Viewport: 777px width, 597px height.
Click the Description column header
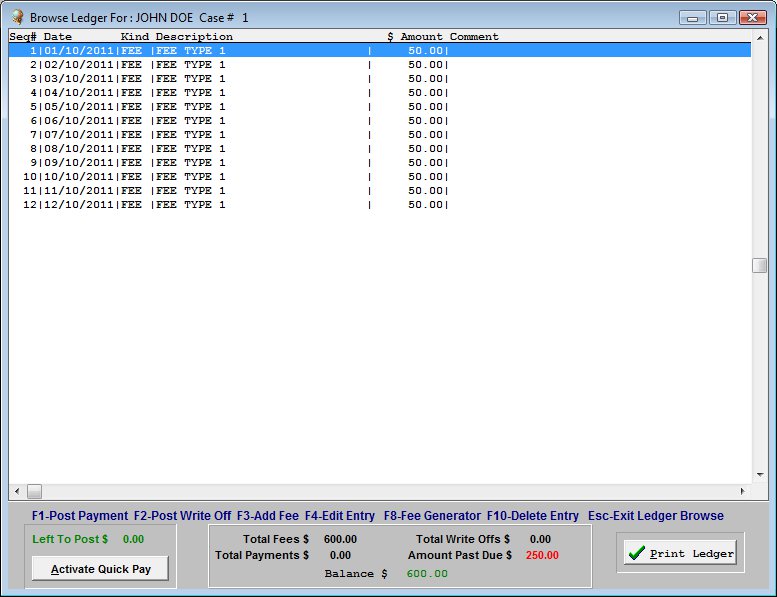194,37
